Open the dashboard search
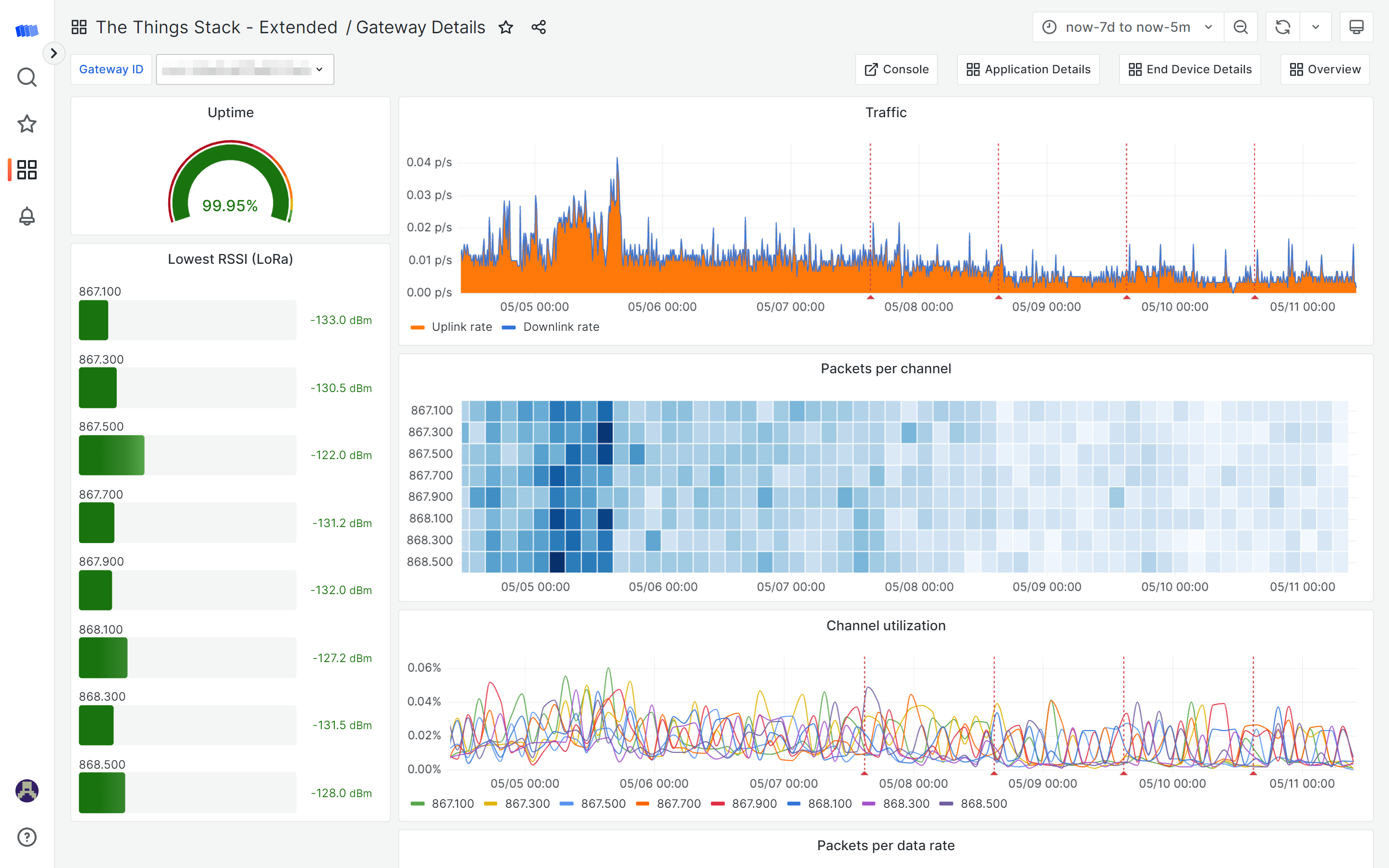 [x=27, y=76]
